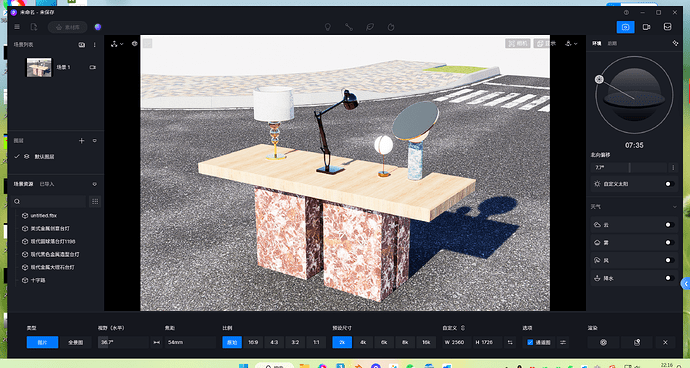The width and height of the screenshot is (690, 368).
Task: Click the sparkle auto-adjust icon
Action: 675,43
